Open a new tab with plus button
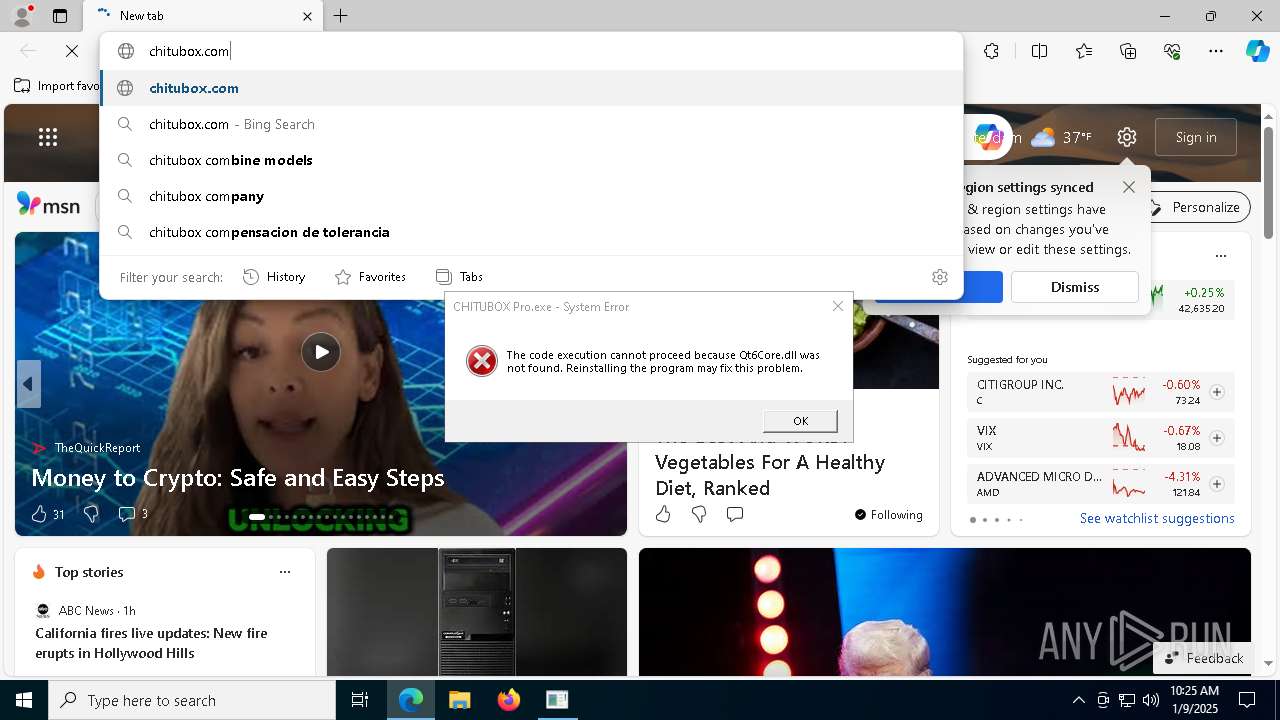The height and width of the screenshot is (720, 1280). tap(341, 16)
